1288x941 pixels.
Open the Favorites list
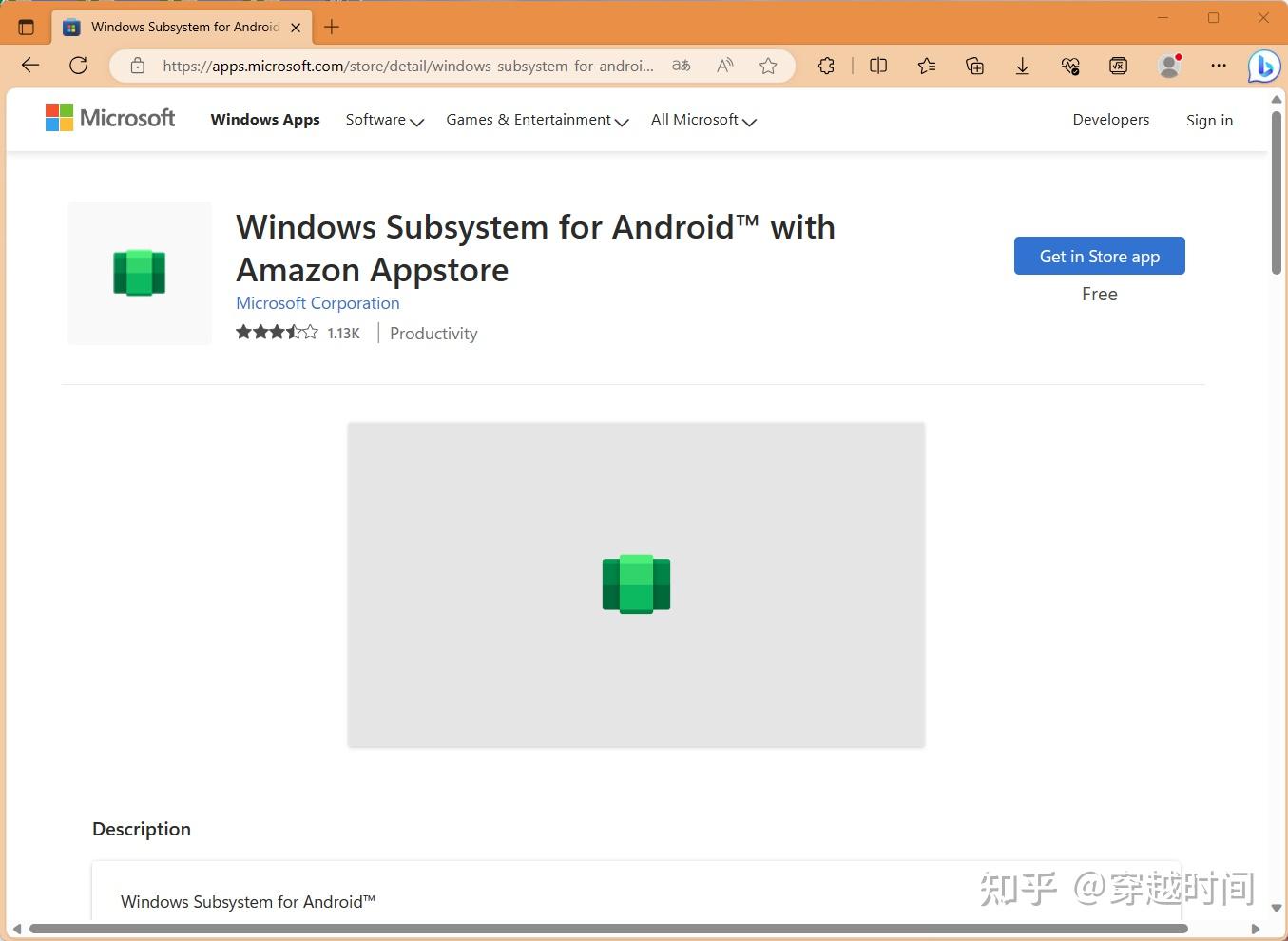(927, 66)
